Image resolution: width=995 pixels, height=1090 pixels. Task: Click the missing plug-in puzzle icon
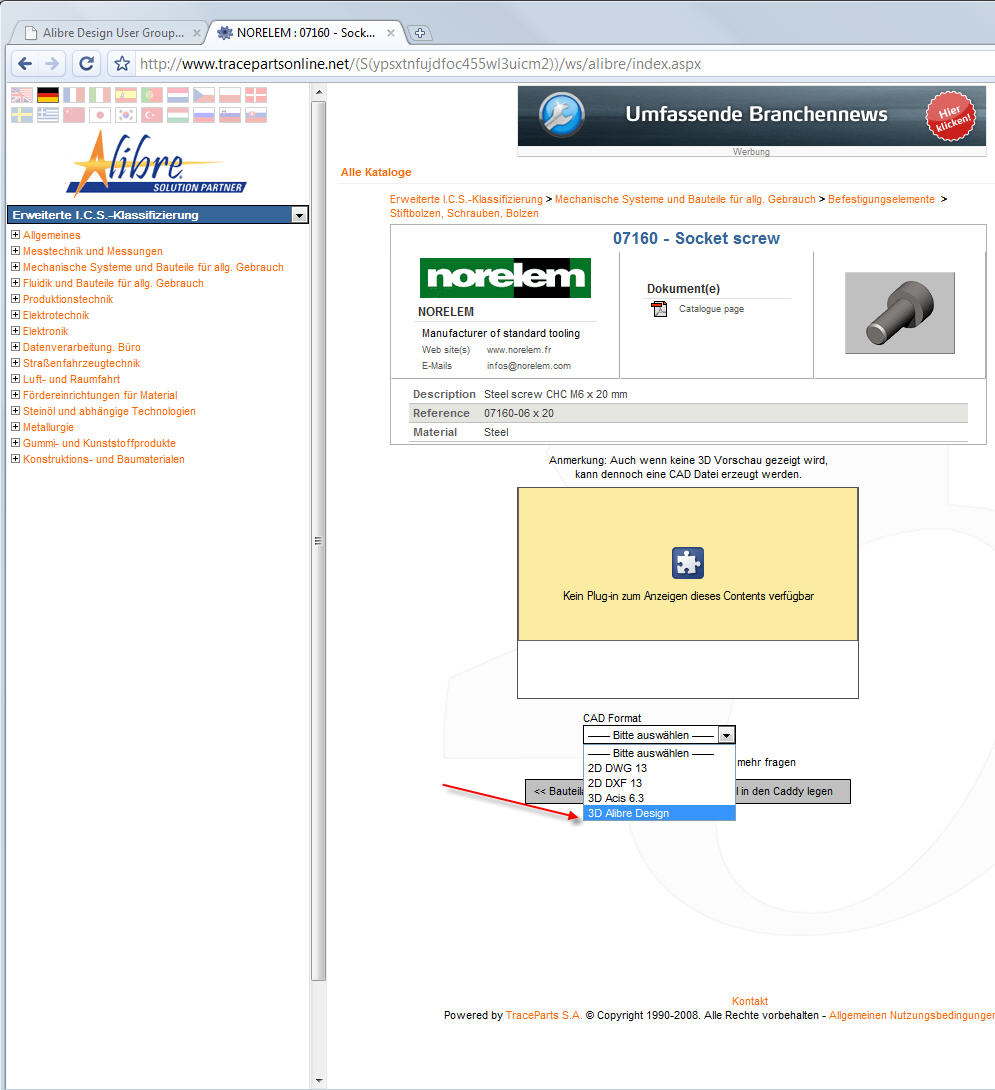[688, 563]
